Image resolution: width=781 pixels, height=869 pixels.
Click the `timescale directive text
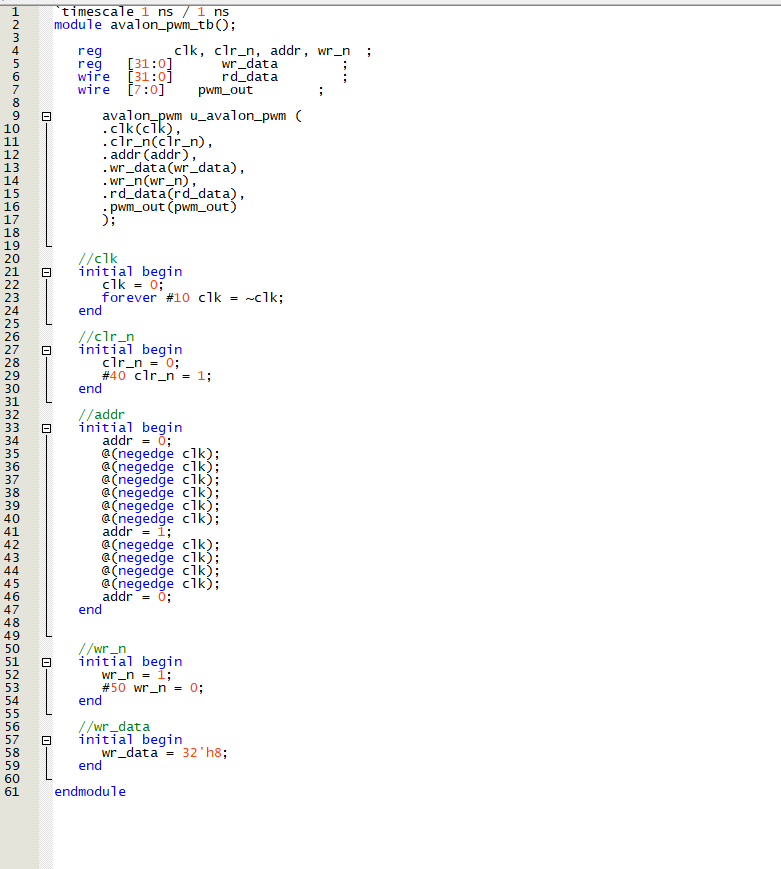pos(142,12)
